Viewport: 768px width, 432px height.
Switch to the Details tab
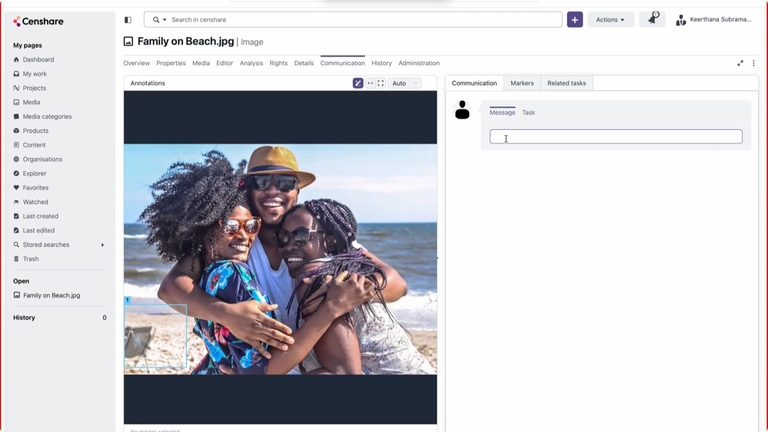(304, 63)
